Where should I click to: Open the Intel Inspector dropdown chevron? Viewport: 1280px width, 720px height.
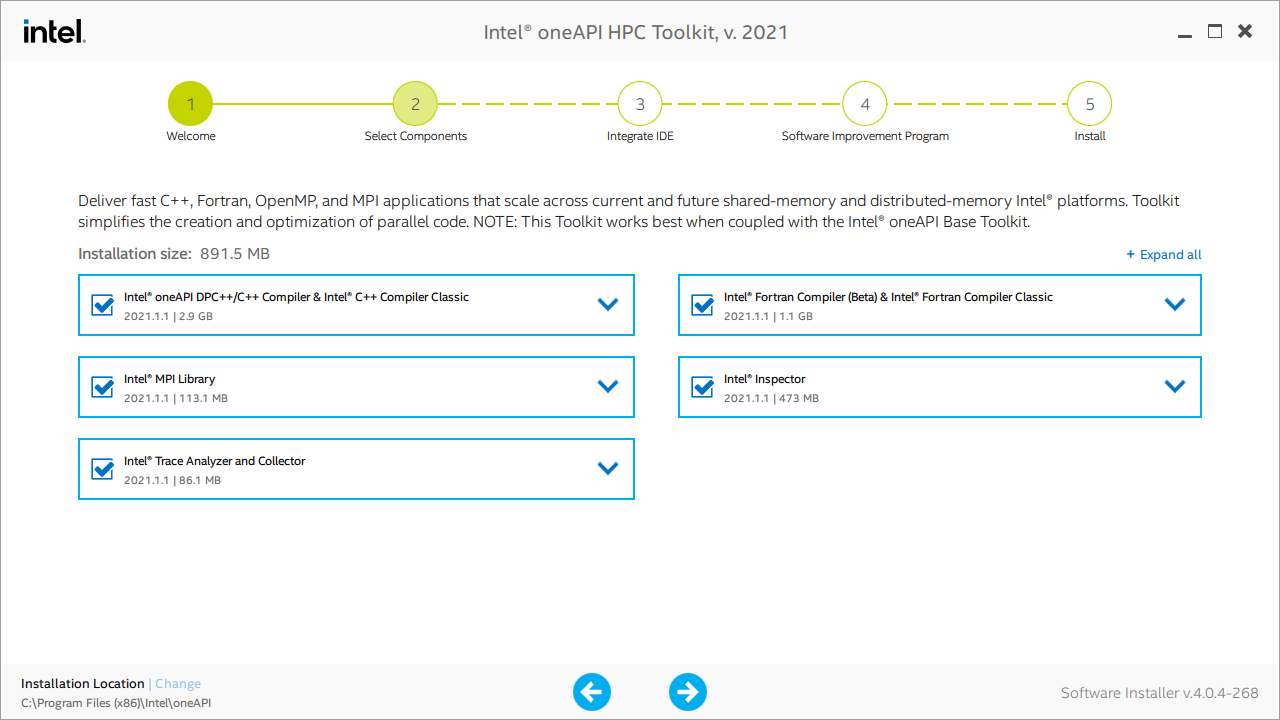1175,387
